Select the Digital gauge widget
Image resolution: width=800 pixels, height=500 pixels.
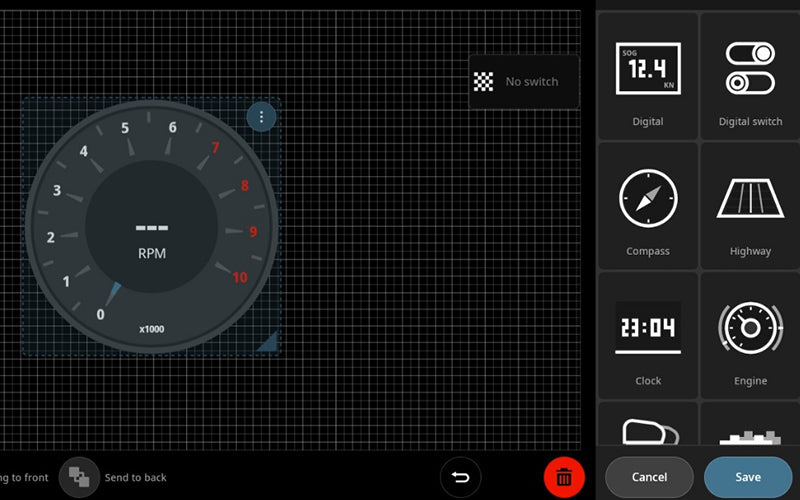tap(647, 76)
